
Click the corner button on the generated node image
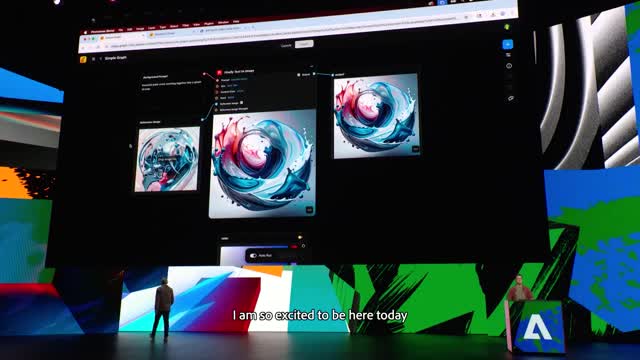(x=309, y=210)
